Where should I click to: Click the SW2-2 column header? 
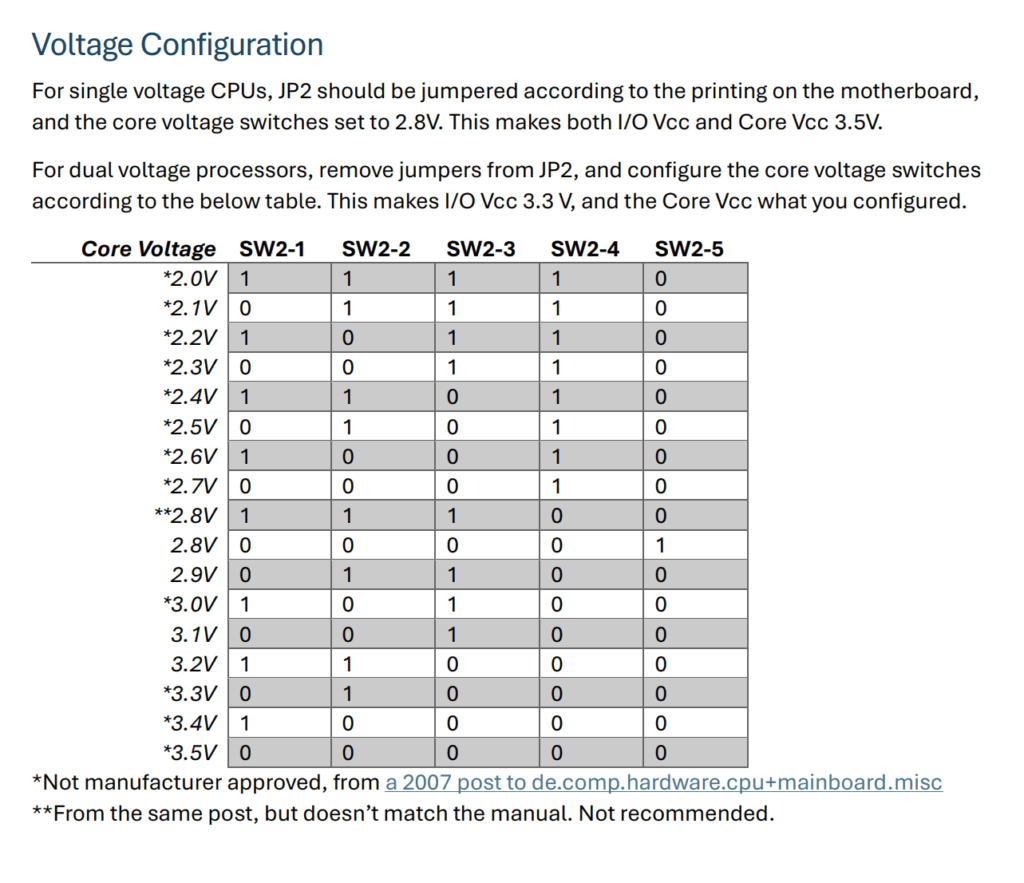376,249
